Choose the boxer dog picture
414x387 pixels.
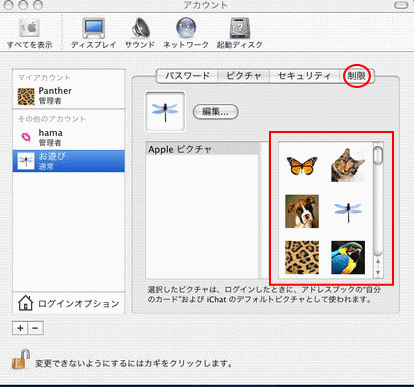coord(302,211)
